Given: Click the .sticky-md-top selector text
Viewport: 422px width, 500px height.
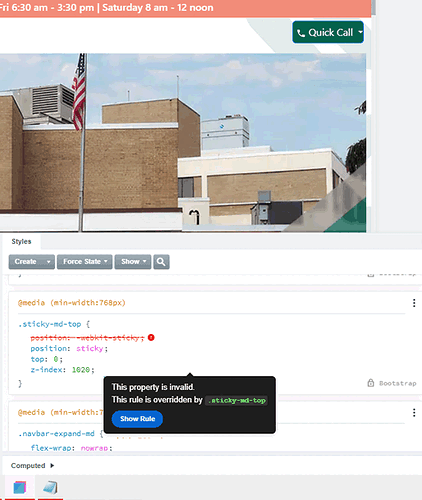Looking at the screenshot, I should [x=50, y=324].
